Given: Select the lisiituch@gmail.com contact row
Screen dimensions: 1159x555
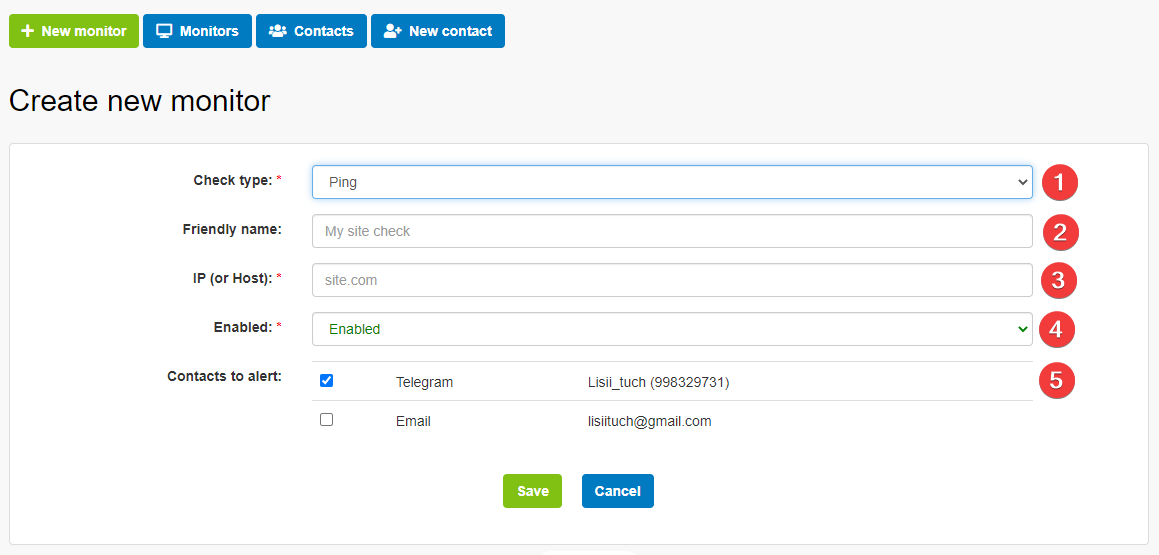Looking at the screenshot, I should click(649, 421).
